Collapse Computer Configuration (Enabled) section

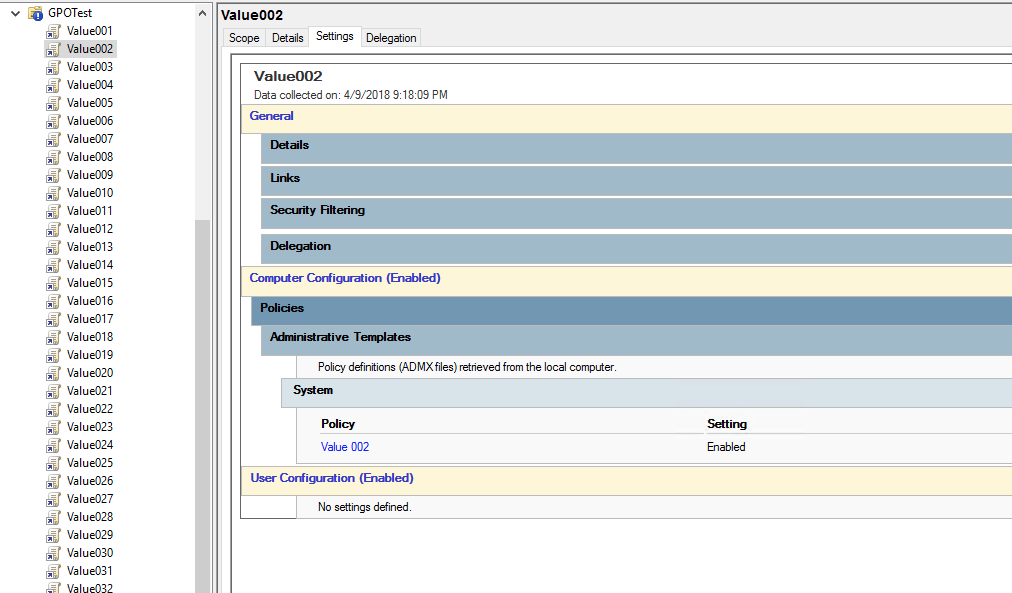(x=344, y=278)
